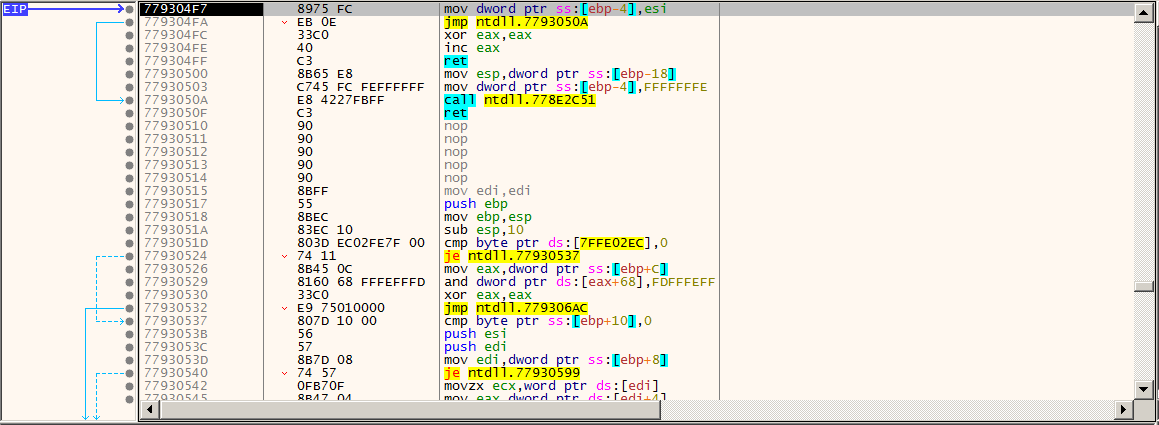The height and width of the screenshot is (425, 1159).
Task: Click the vertical scrollbar down arrow
Action: coord(1144,390)
